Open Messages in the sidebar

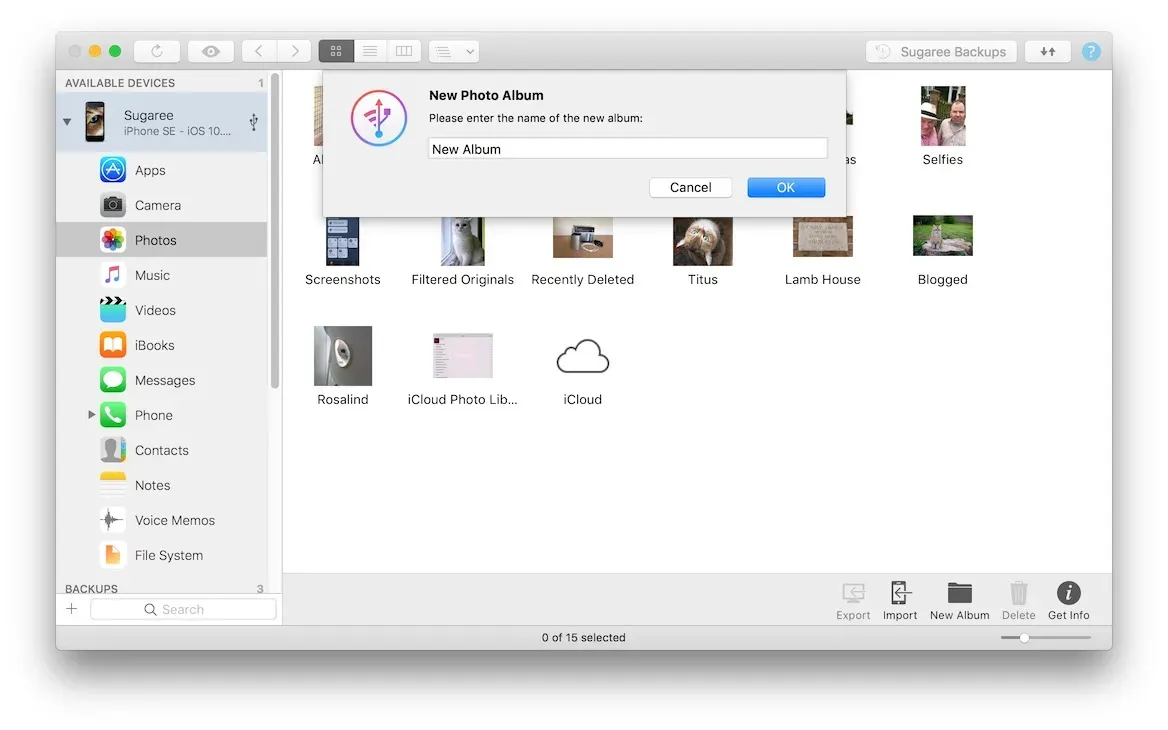(x=164, y=380)
